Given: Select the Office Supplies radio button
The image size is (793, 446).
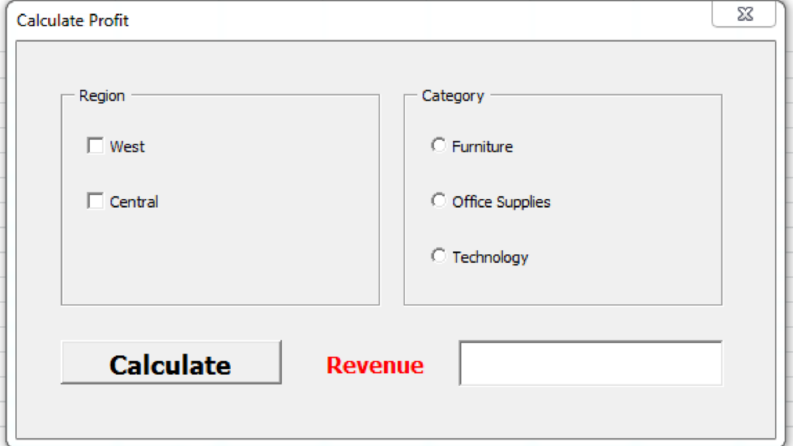Looking at the screenshot, I should tap(438, 200).
